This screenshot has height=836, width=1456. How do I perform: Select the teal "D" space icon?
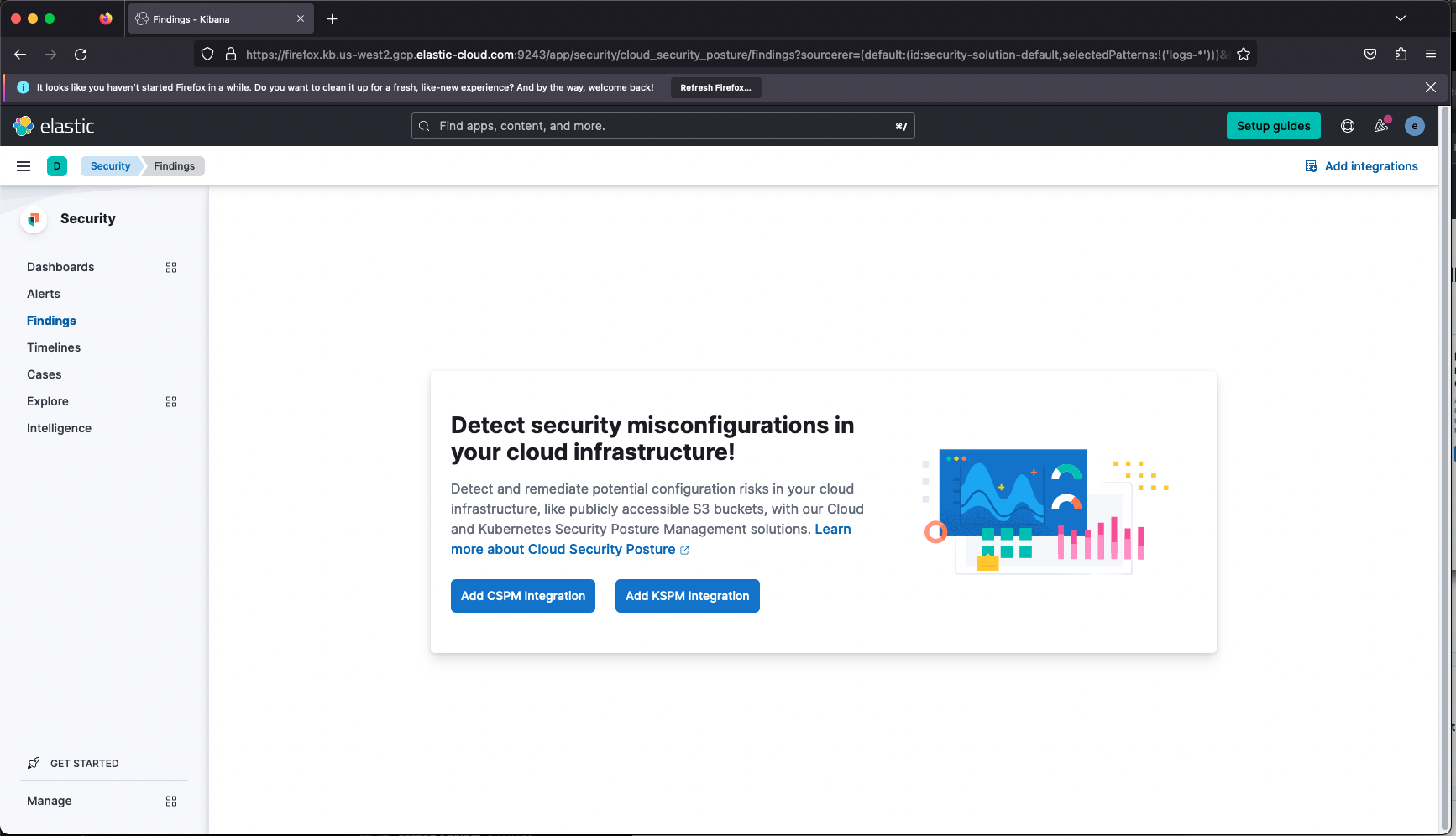point(56,165)
